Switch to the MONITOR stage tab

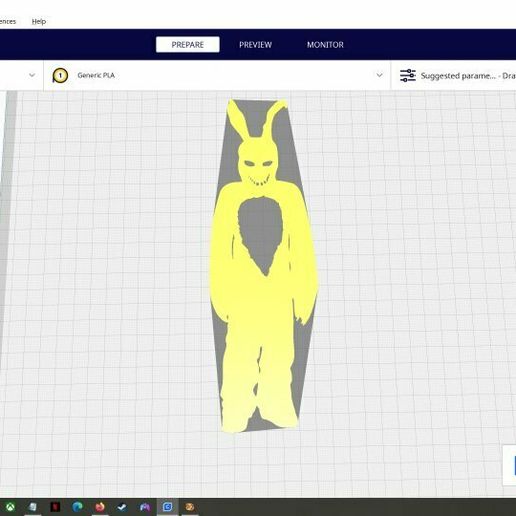[325, 45]
